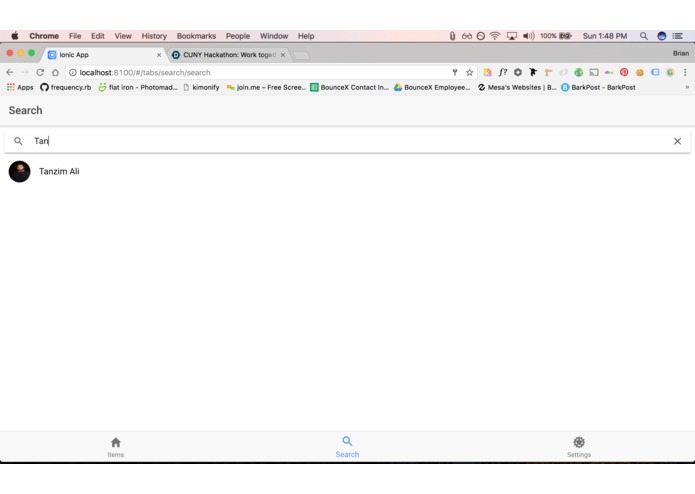The width and height of the screenshot is (695, 494).
Task: Open the Siri icon in menu bar
Action: point(662,36)
